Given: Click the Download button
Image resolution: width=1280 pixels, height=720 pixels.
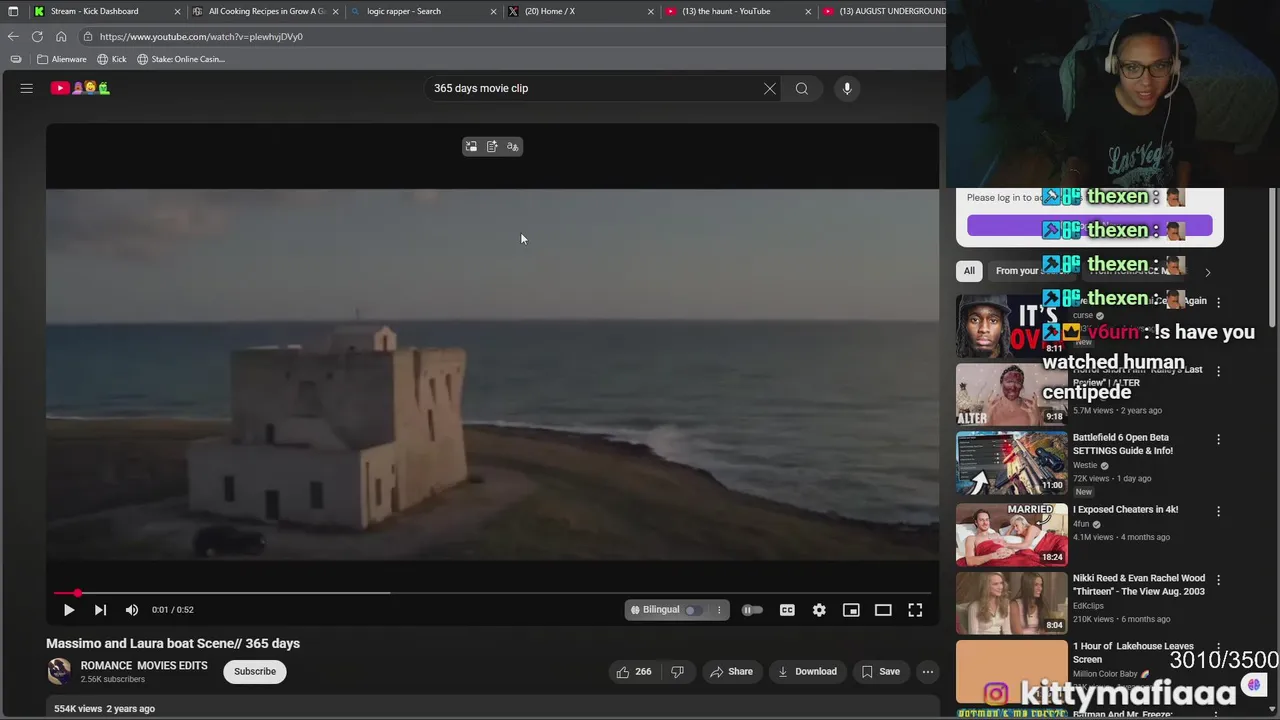Looking at the screenshot, I should (x=807, y=672).
